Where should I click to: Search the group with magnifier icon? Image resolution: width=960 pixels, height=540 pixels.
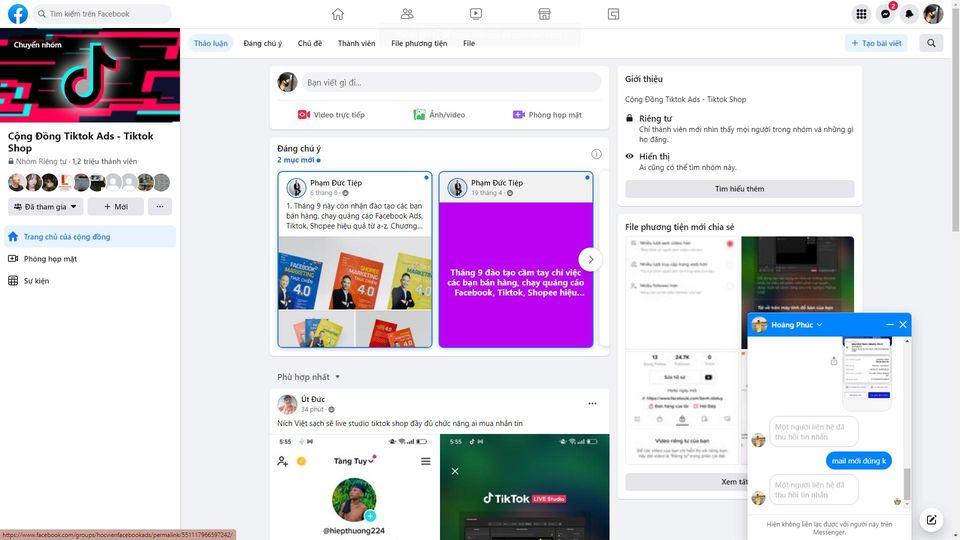(x=932, y=43)
